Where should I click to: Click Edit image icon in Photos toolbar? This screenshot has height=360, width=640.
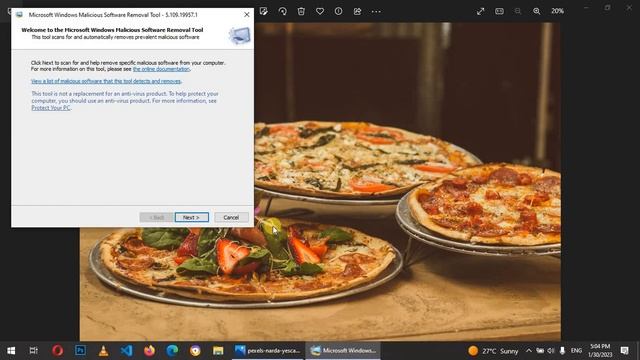pyautogui.click(x=264, y=11)
